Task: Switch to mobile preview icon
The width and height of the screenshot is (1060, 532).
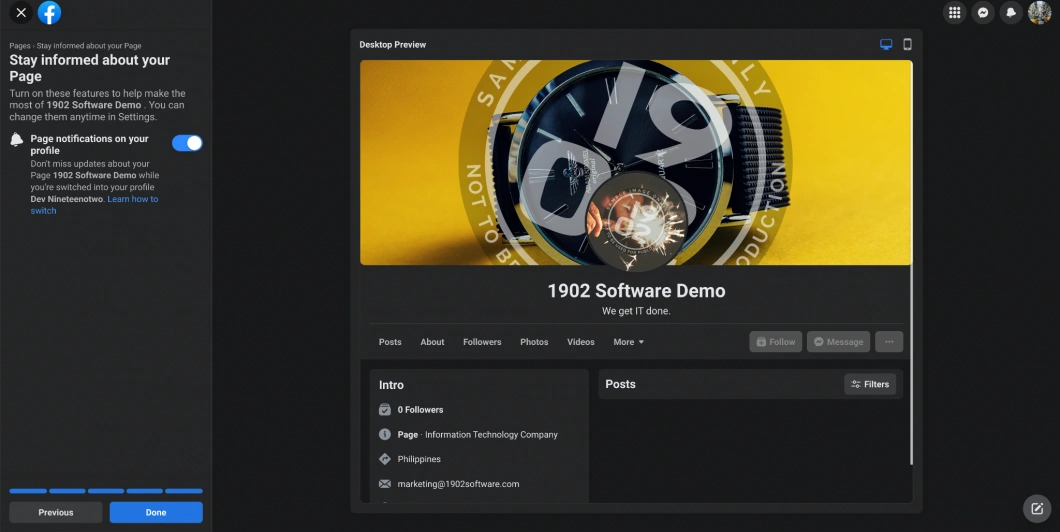Action: coord(907,45)
